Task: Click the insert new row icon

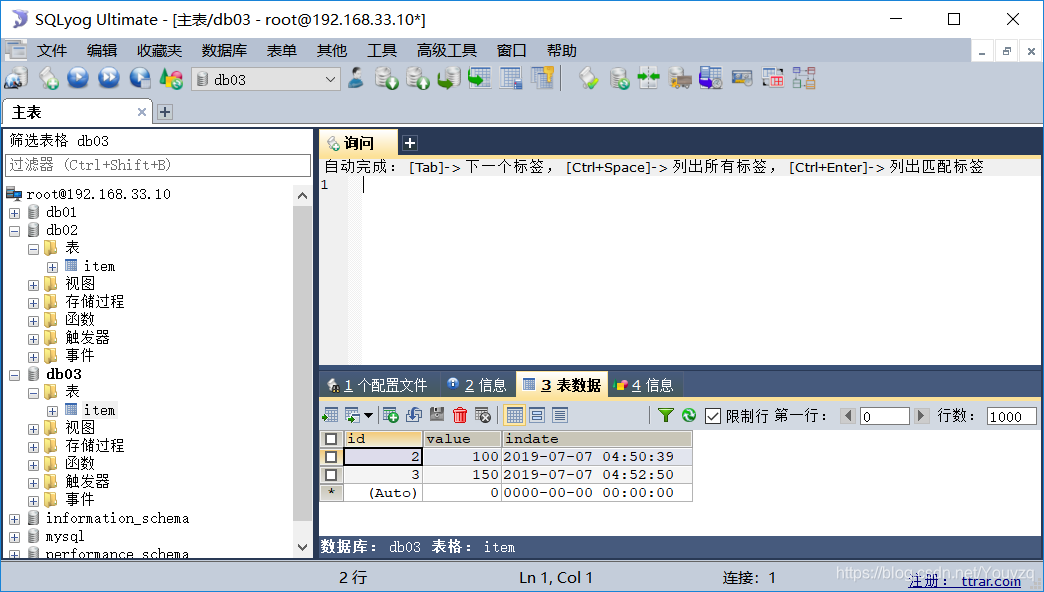Action: click(391, 416)
